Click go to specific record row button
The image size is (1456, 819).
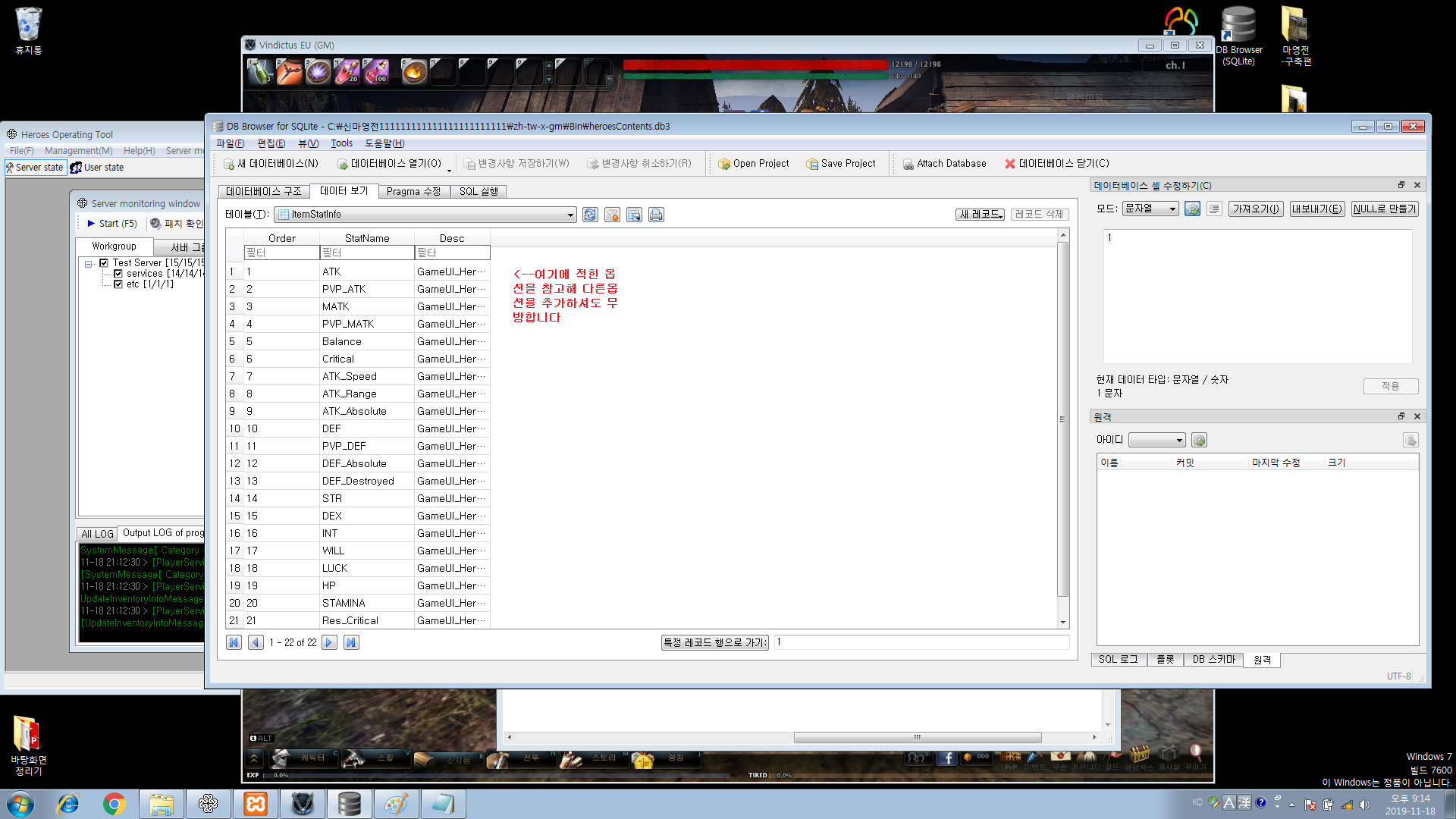click(x=715, y=642)
